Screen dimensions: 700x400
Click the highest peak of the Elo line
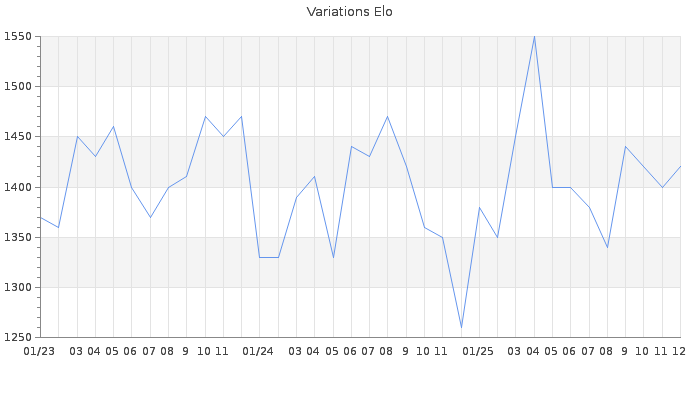pos(534,37)
